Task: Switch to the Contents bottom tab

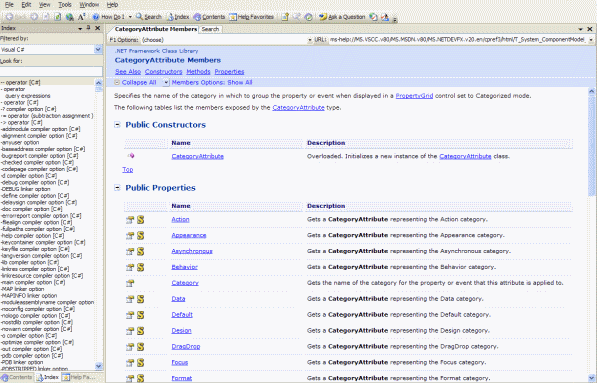Action: pyautogui.click(x=17, y=377)
